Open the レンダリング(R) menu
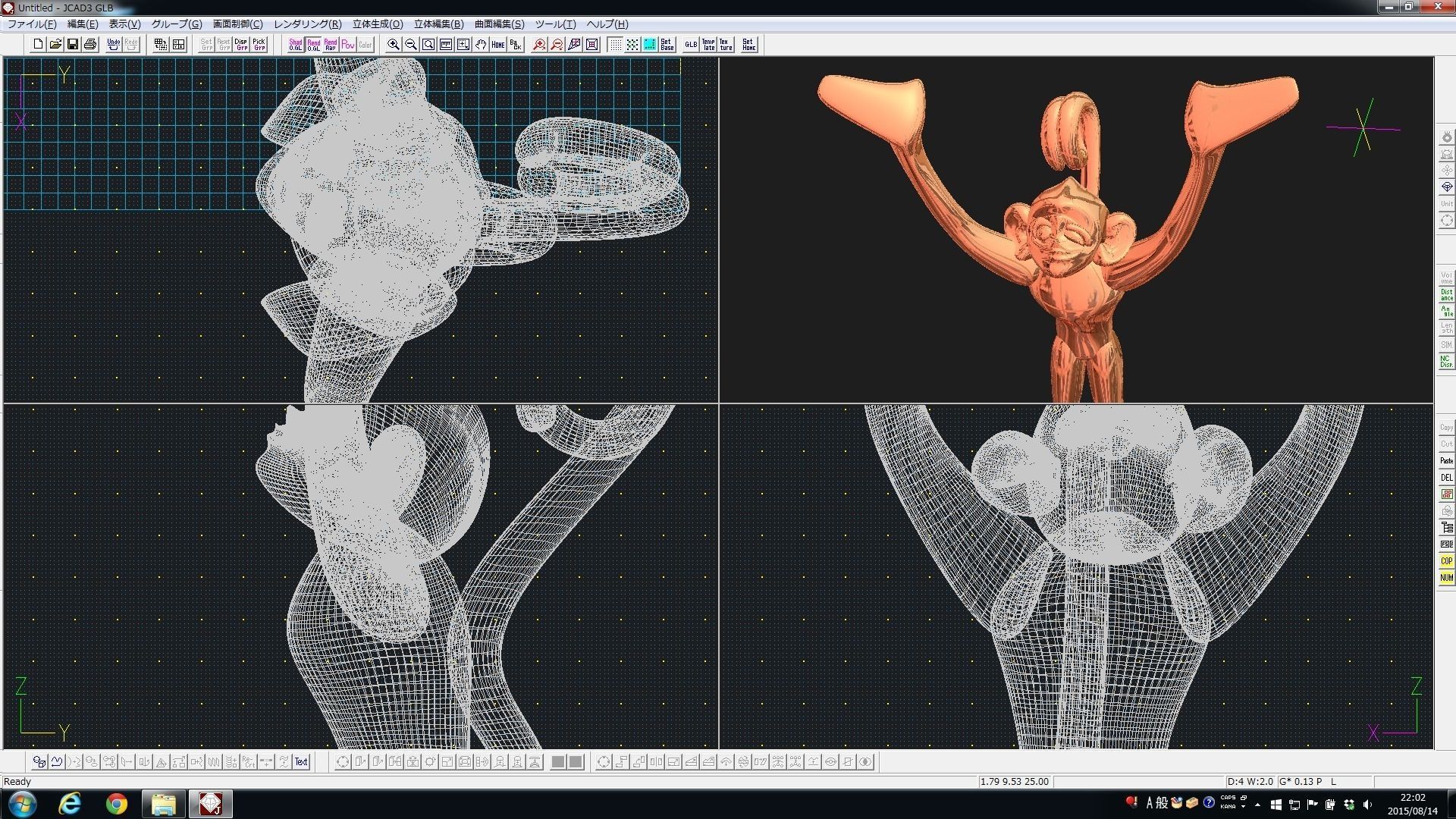1456x819 pixels. (x=307, y=24)
